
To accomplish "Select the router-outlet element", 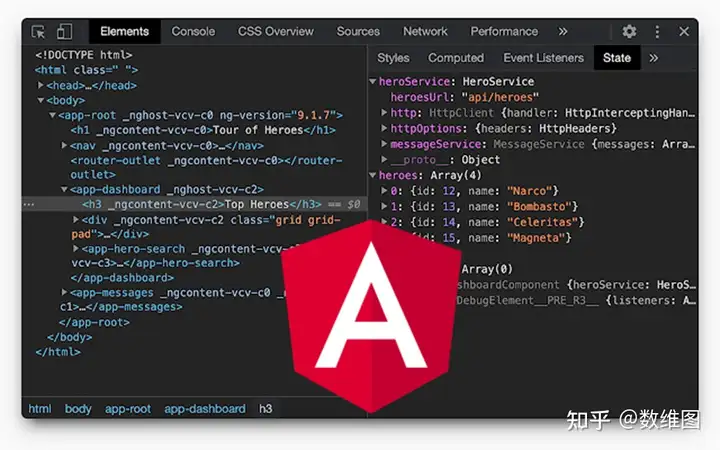I will click(x=206, y=167).
